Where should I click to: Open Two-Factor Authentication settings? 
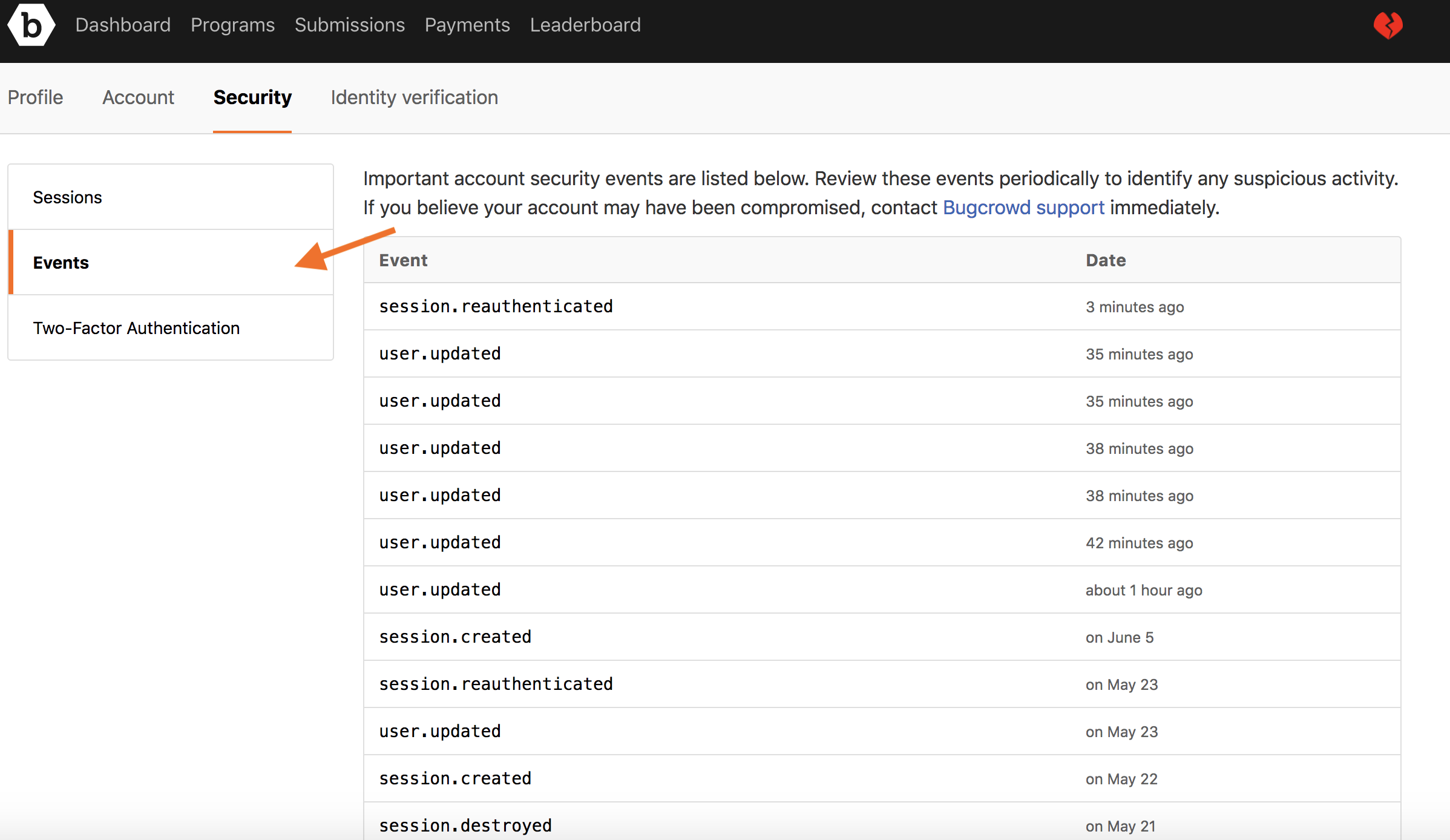click(136, 328)
